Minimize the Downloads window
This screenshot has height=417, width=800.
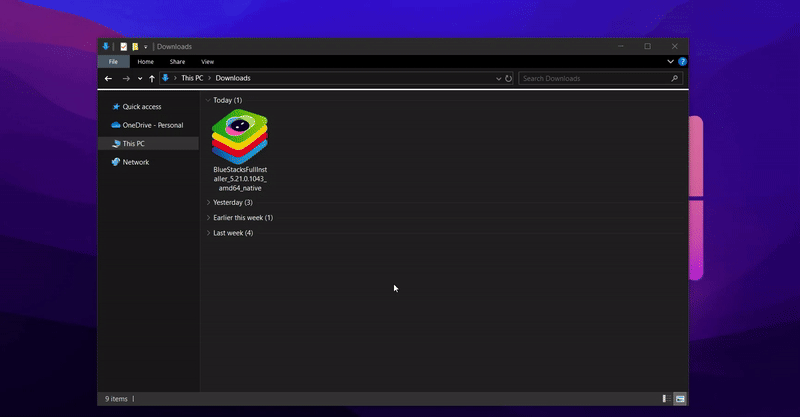click(621, 46)
